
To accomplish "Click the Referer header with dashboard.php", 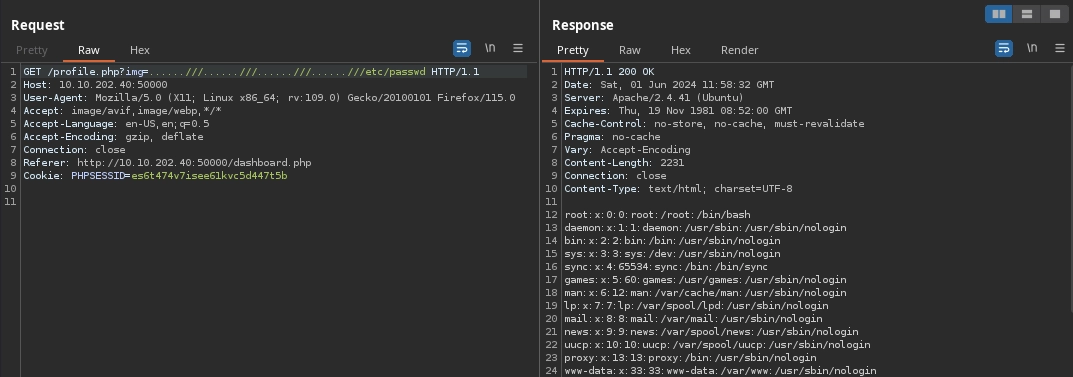I will (x=167, y=163).
